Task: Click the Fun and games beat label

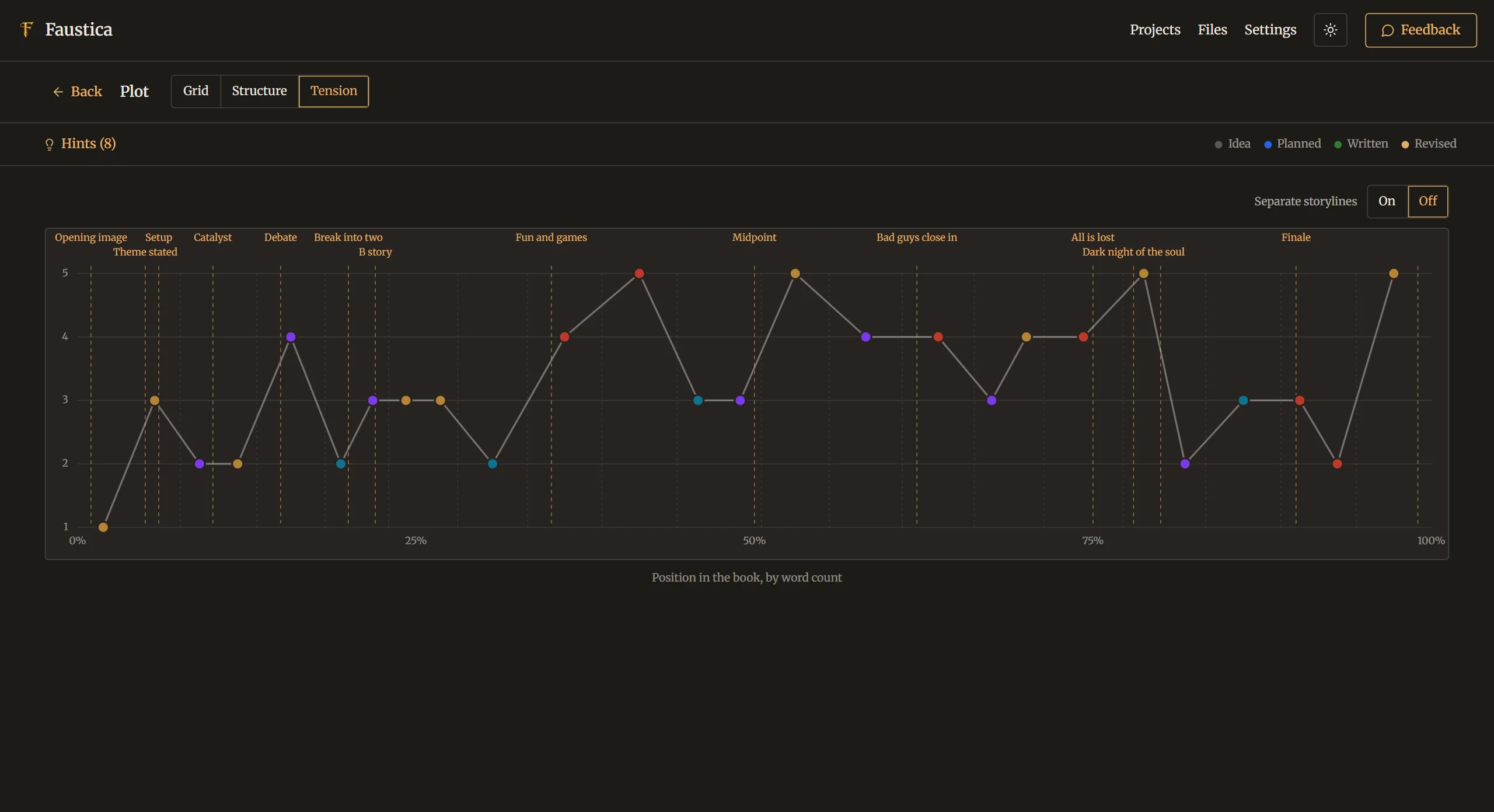Action: click(551, 237)
